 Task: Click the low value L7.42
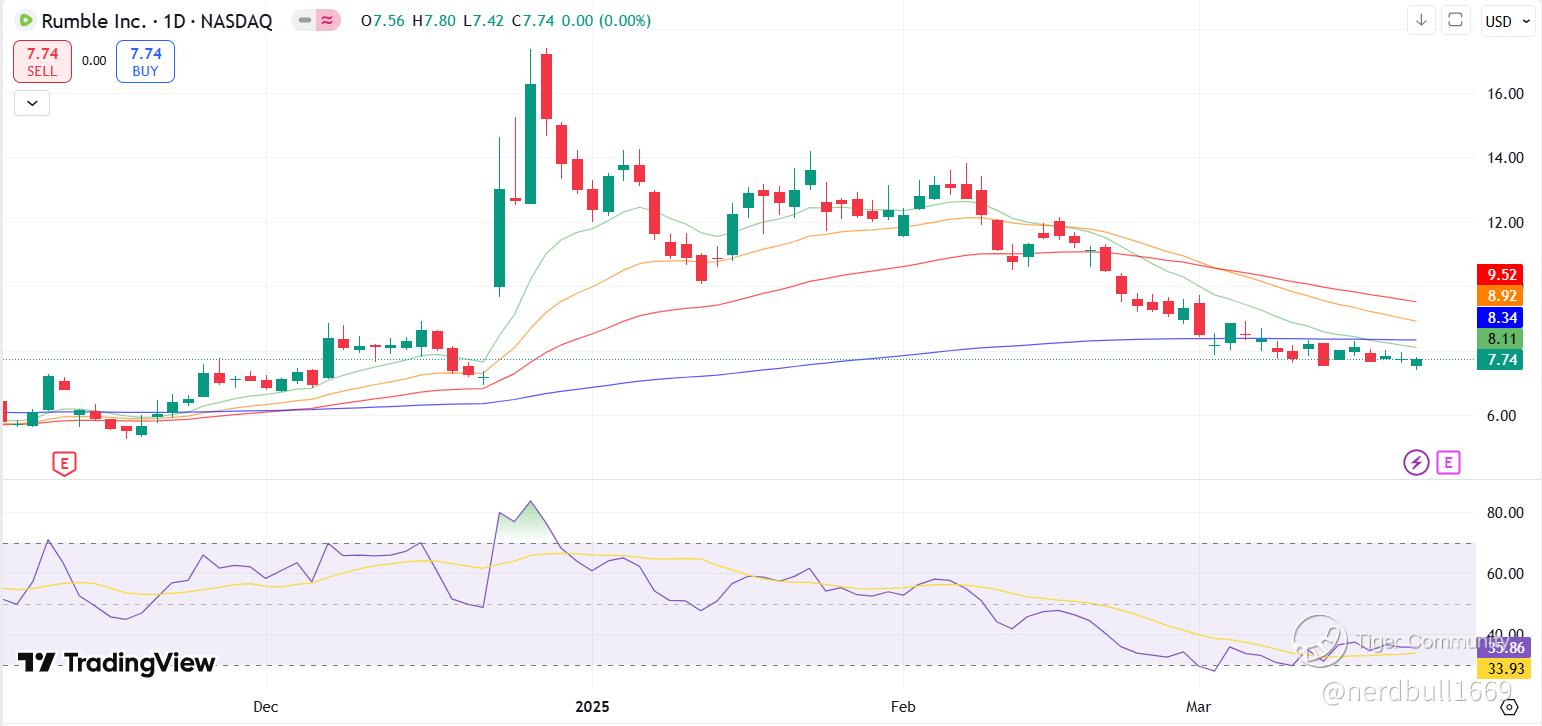click(484, 20)
